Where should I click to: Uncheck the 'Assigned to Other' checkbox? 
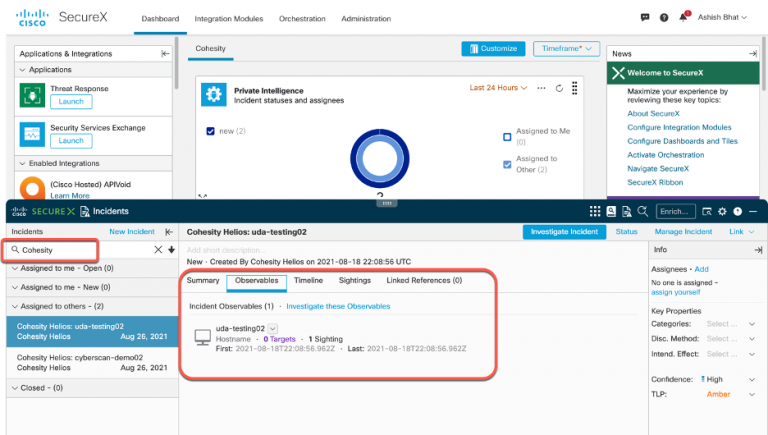tap(507, 164)
